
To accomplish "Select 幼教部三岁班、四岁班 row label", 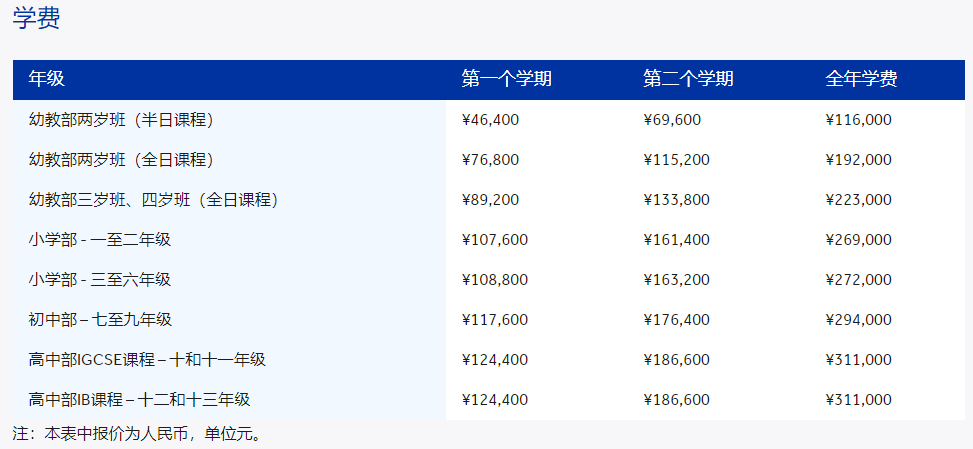I will coord(153,200).
